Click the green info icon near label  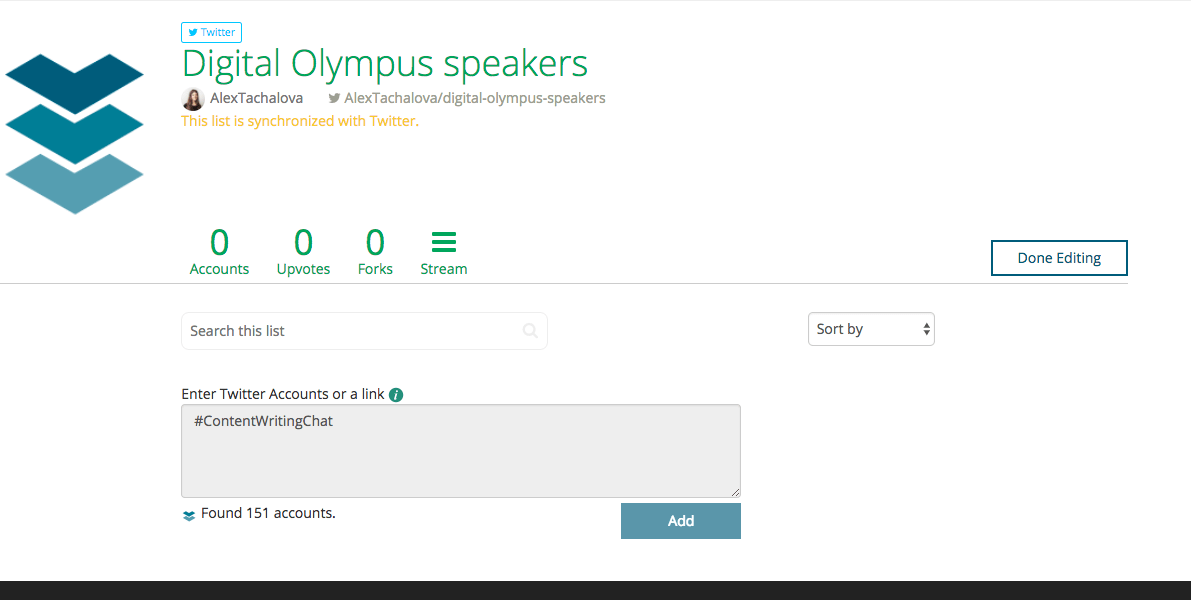click(x=396, y=395)
